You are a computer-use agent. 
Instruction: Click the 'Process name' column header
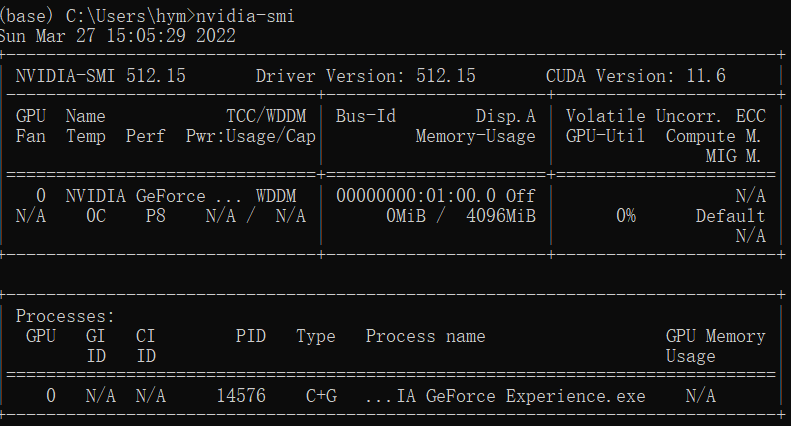click(x=425, y=336)
